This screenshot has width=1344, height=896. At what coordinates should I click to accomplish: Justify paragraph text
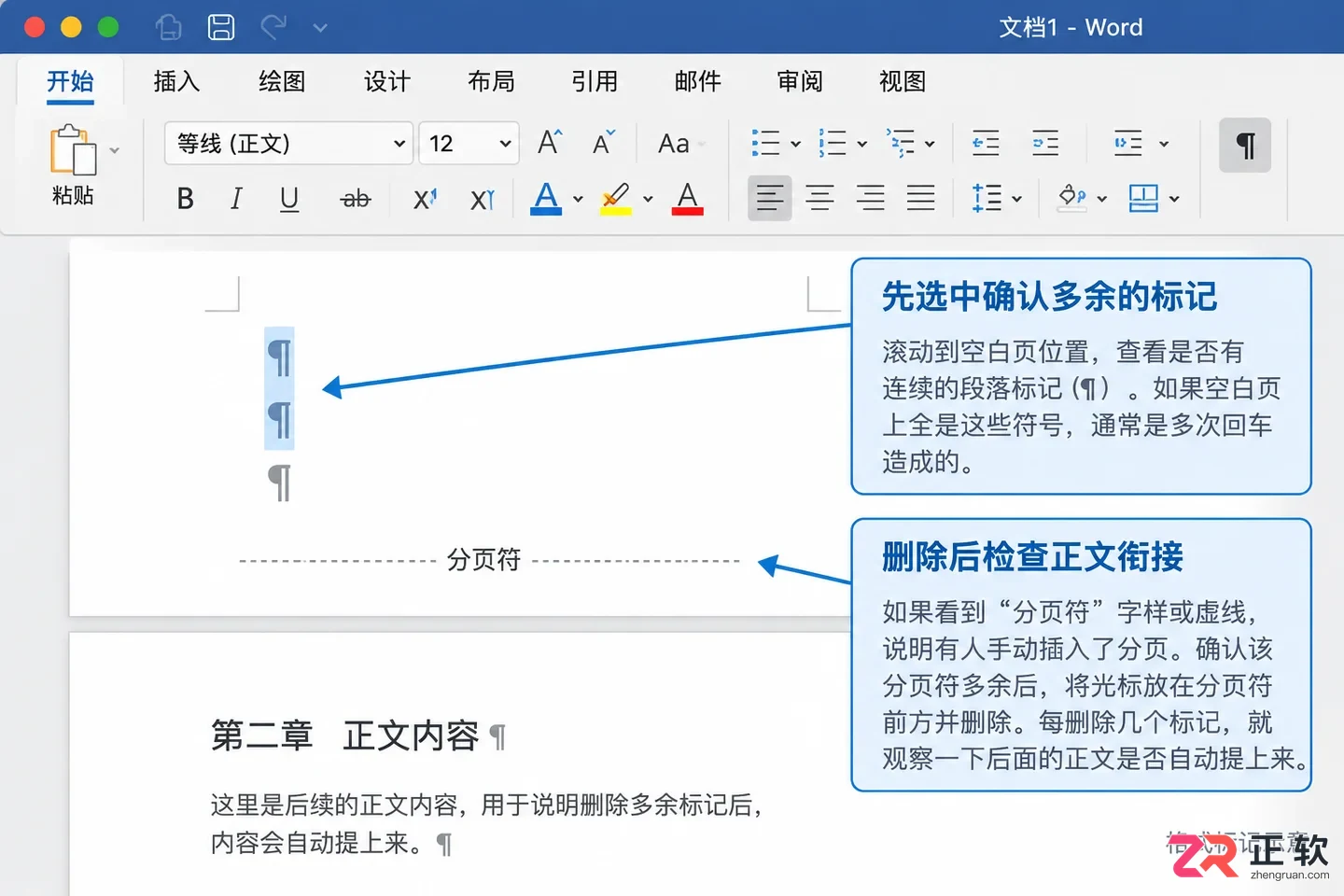(x=920, y=198)
